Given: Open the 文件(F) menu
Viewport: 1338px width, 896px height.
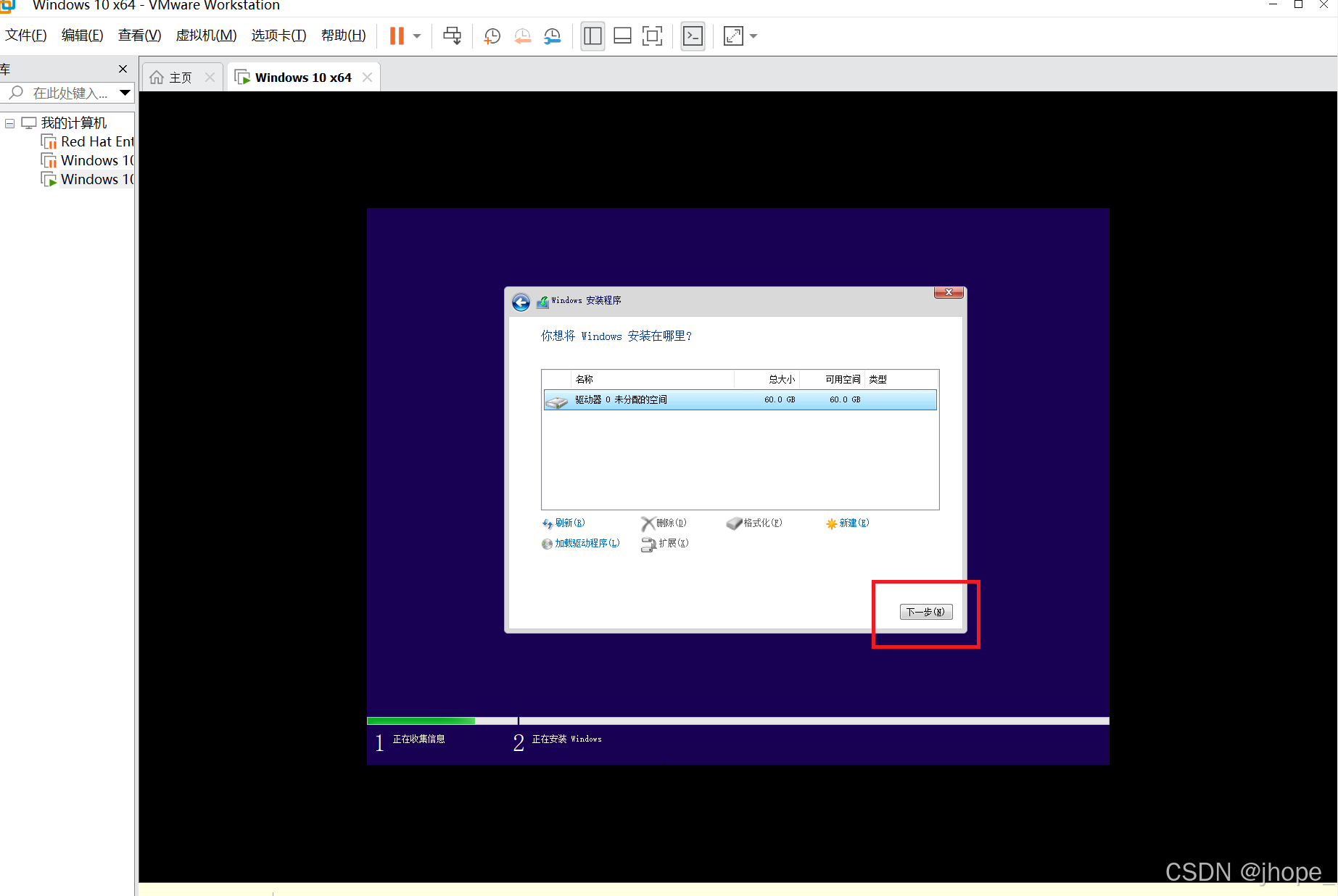Looking at the screenshot, I should (x=26, y=36).
